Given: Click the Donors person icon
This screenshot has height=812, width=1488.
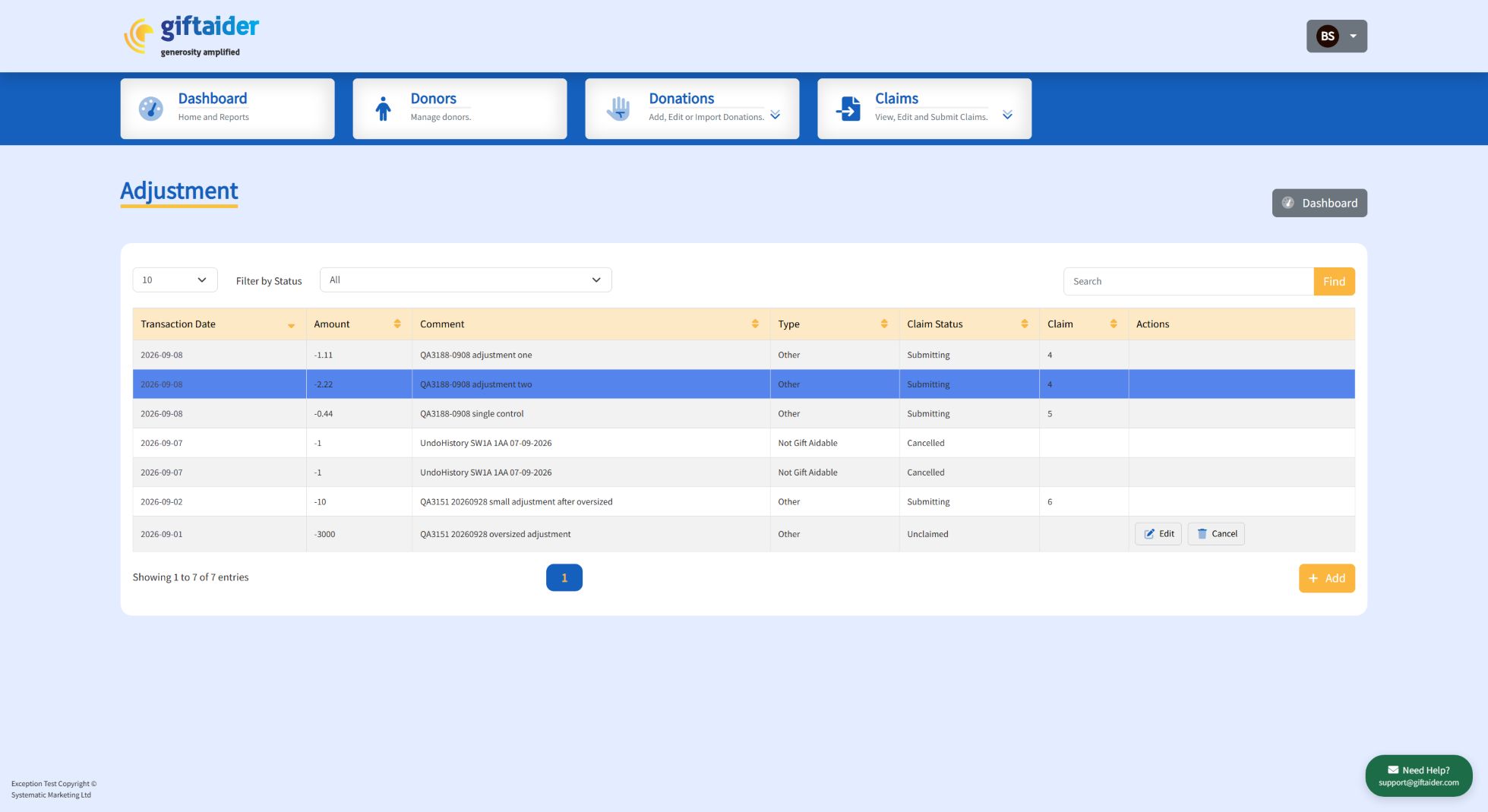Looking at the screenshot, I should point(383,109).
